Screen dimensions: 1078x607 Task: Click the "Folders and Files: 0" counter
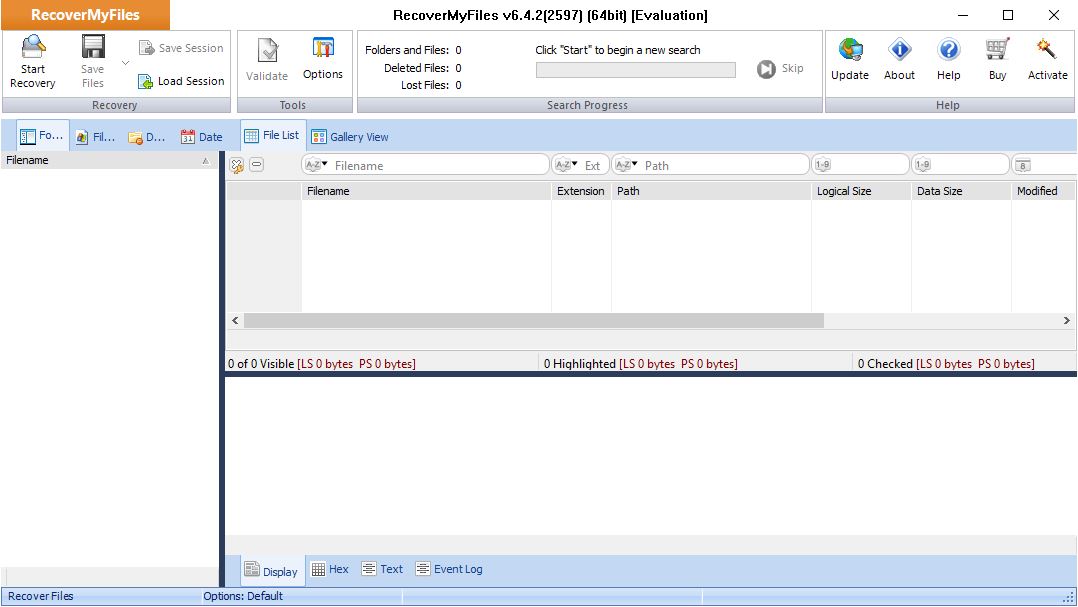coord(413,50)
